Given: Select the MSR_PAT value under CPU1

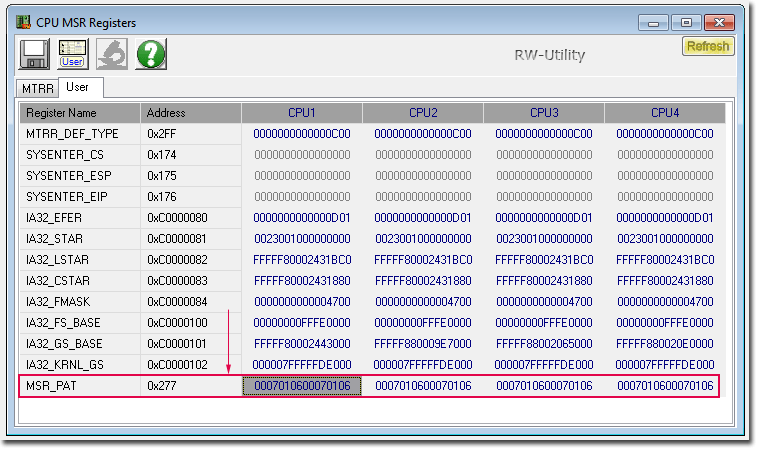Looking at the screenshot, I should point(302,386).
